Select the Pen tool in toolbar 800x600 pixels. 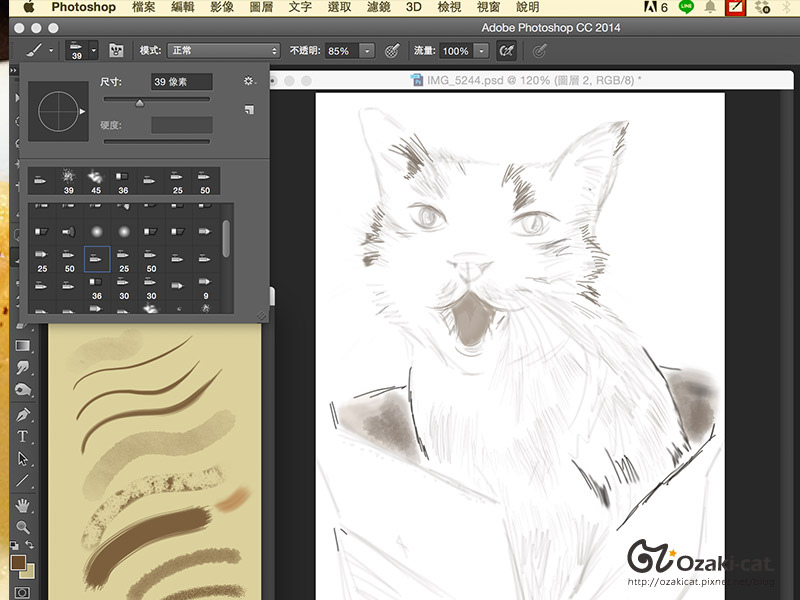(22, 414)
